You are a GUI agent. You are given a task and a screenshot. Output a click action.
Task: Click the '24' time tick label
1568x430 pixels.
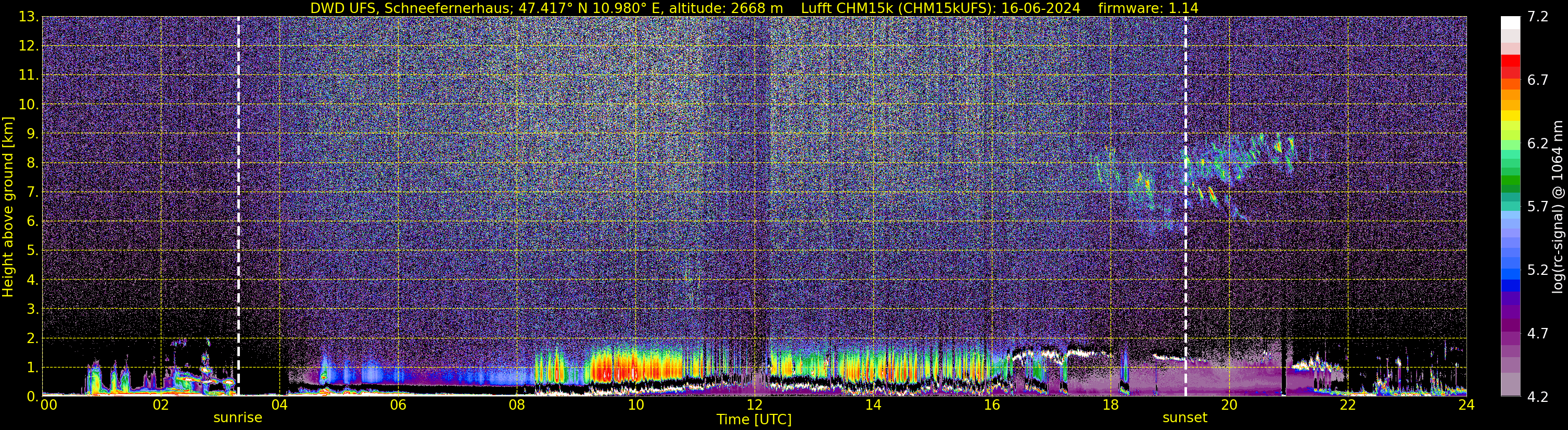point(1465,405)
